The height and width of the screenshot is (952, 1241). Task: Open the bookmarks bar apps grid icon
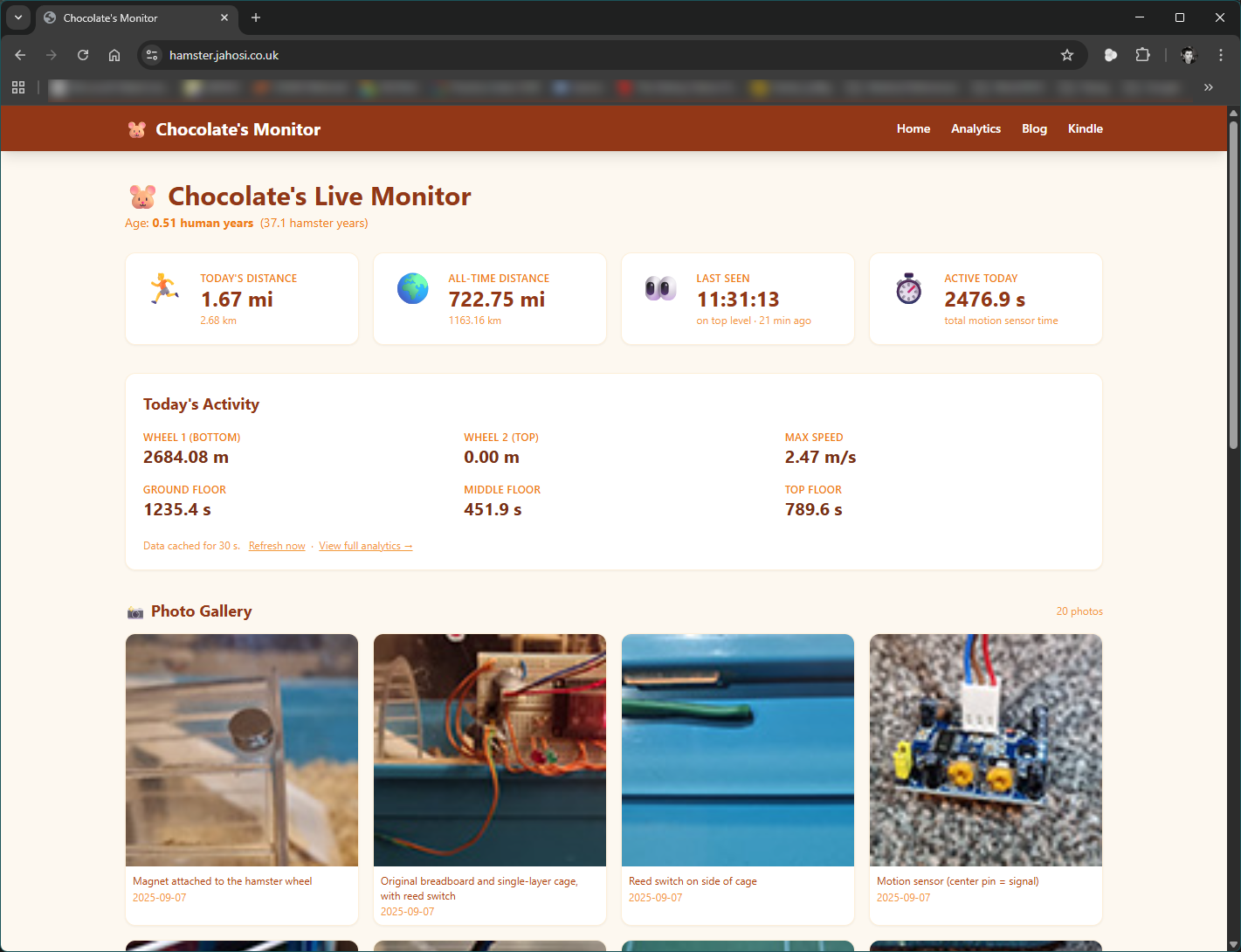(x=18, y=87)
